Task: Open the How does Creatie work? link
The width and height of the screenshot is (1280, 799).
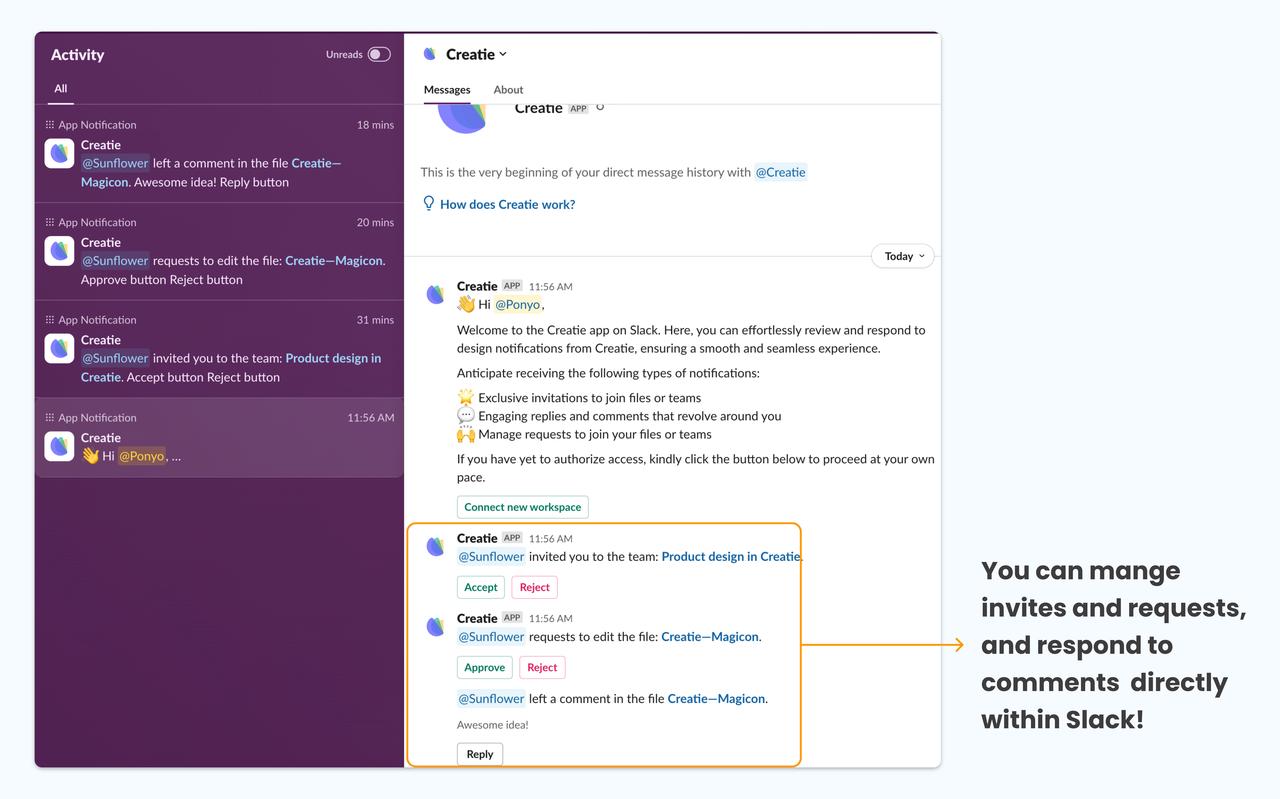Action: (x=507, y=204)
